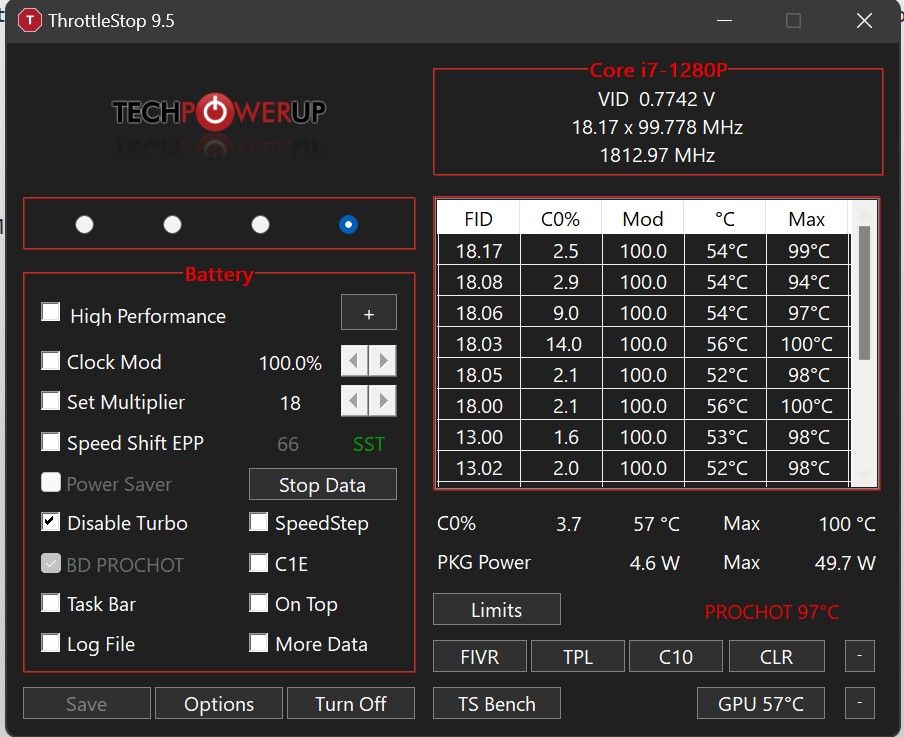904x737 pixels.
Task: Click the 100.0% Clock Mod value
Action: coord(290,363)
